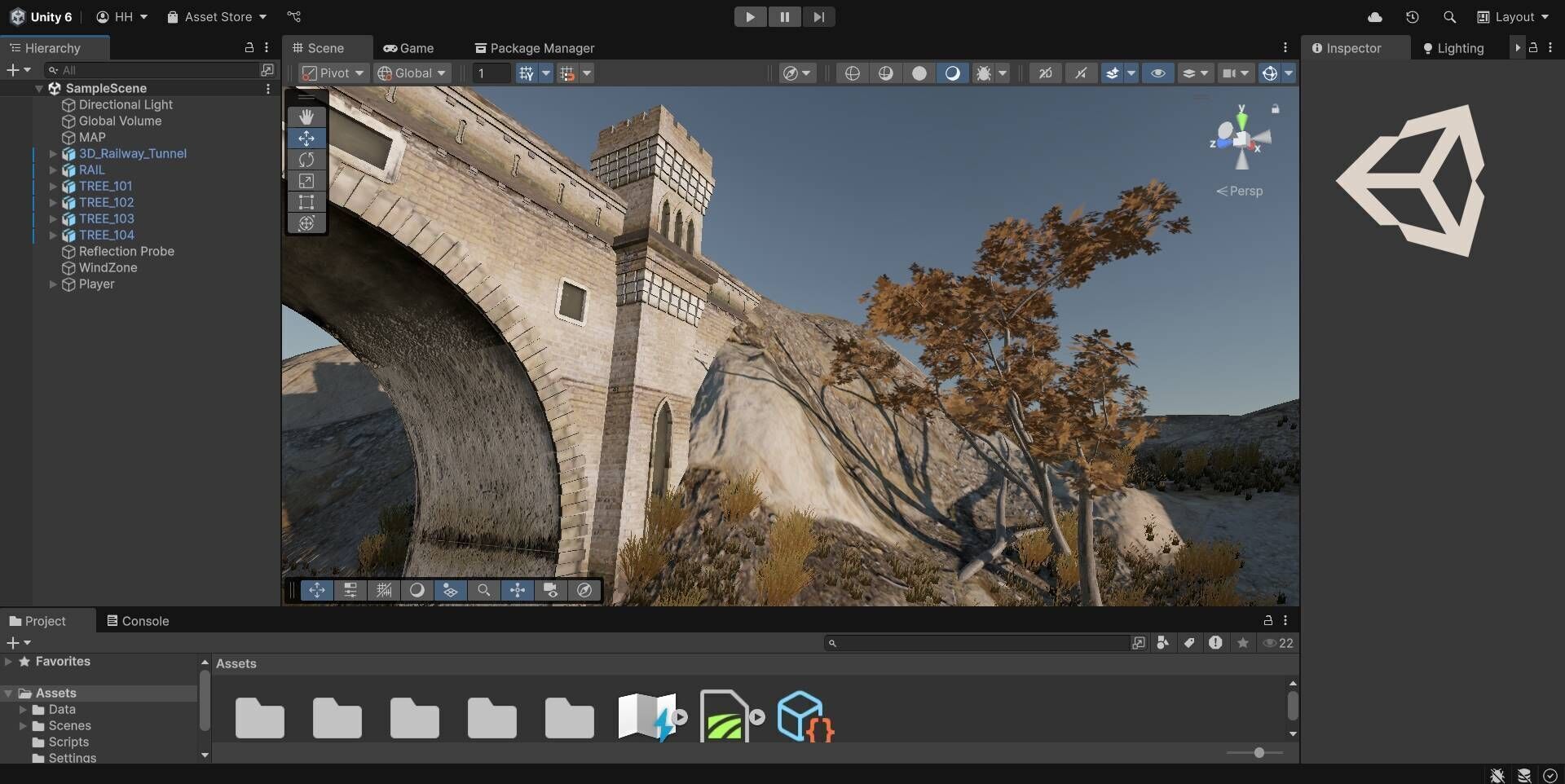The image size is (1565, 784).
Task: Open the Layout dropdown
Action: 1513,16
